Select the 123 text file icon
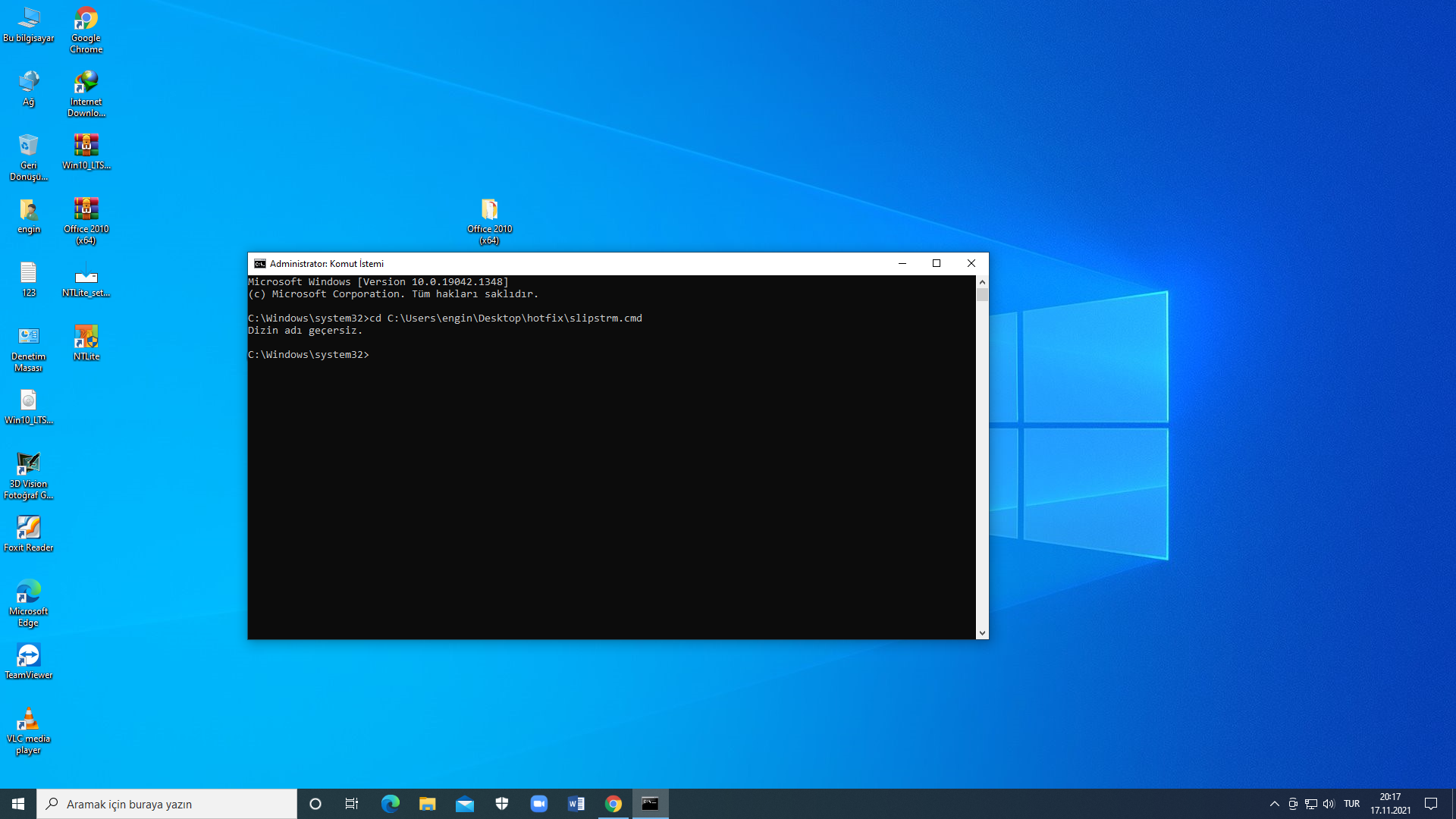The width and height of the screenshot is (1456, 819). [29, 279]
